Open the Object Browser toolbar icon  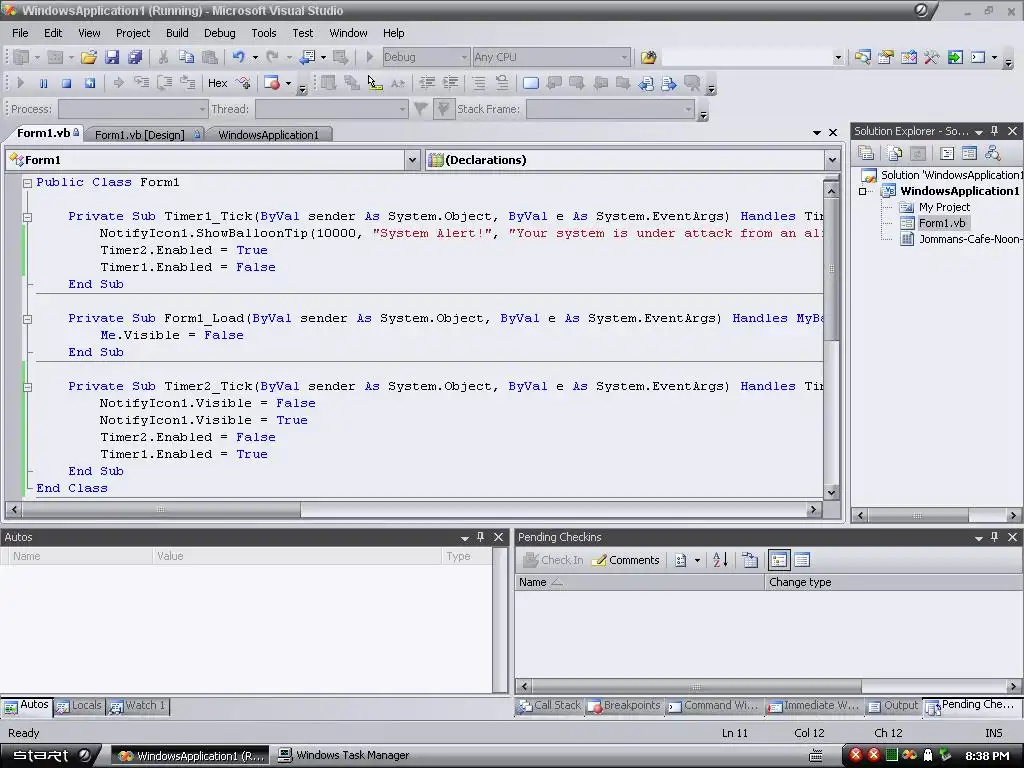[908, 57]
